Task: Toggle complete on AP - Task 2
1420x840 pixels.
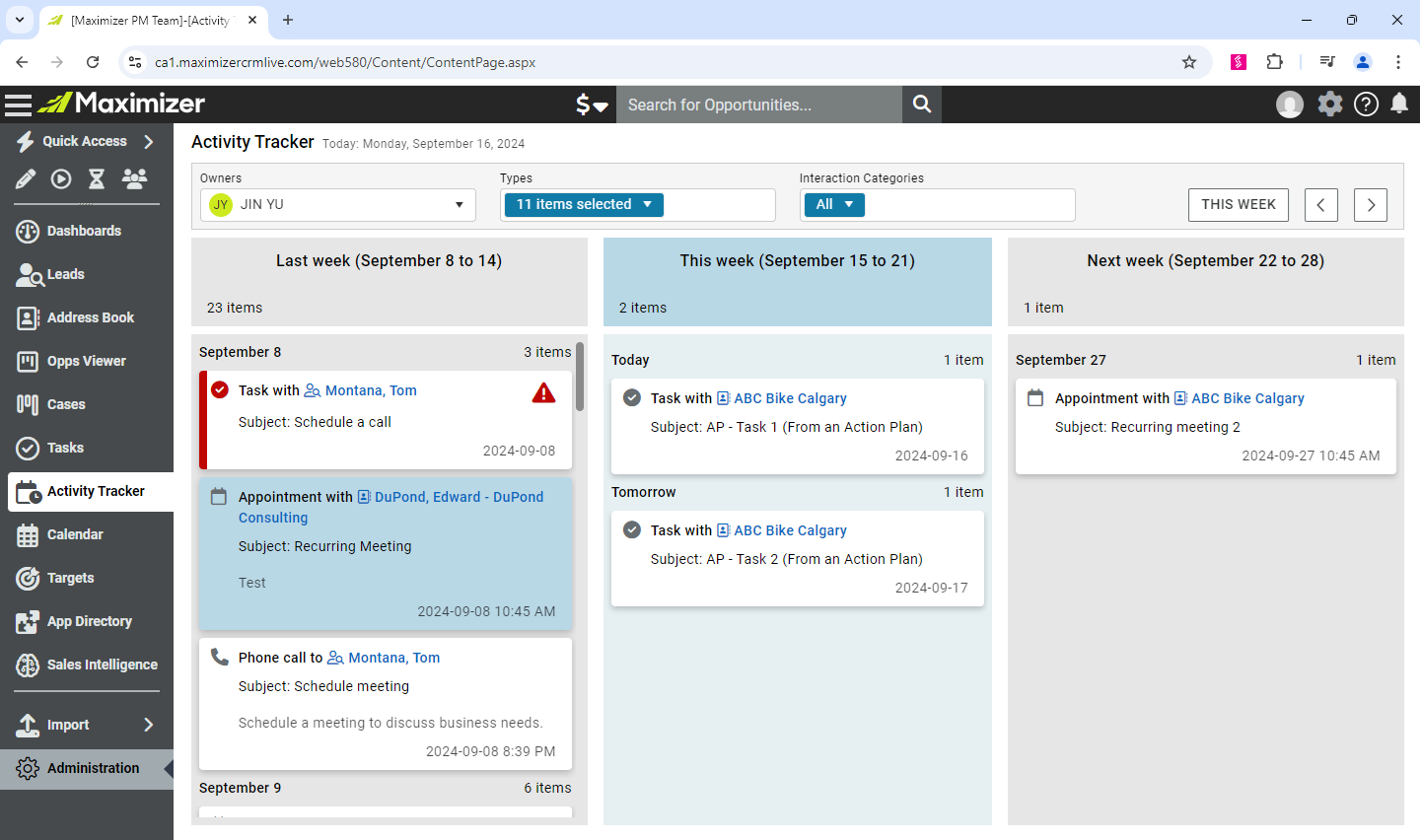Action: [632, 530]
